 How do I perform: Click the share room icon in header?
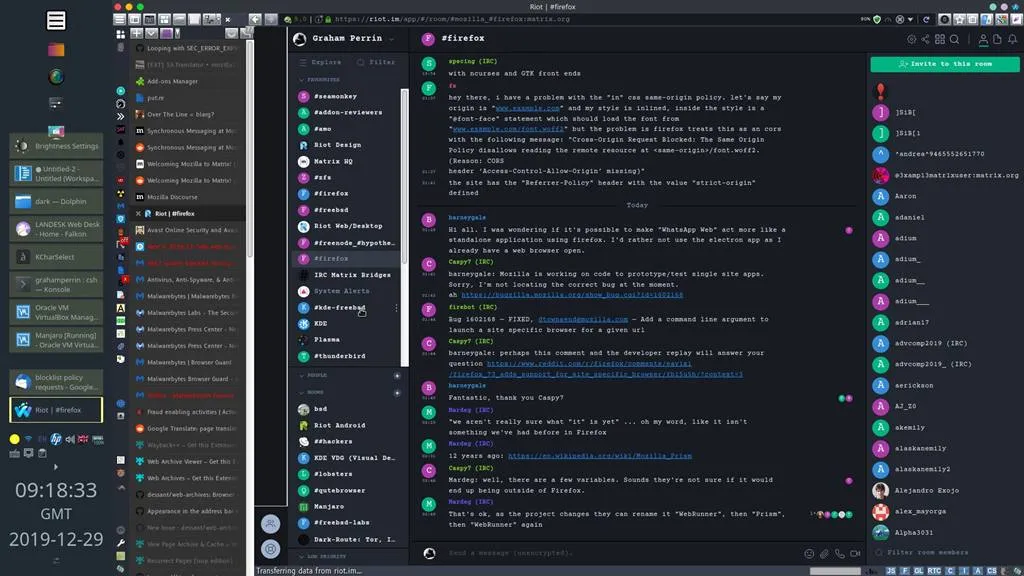(x=925, y=39)
